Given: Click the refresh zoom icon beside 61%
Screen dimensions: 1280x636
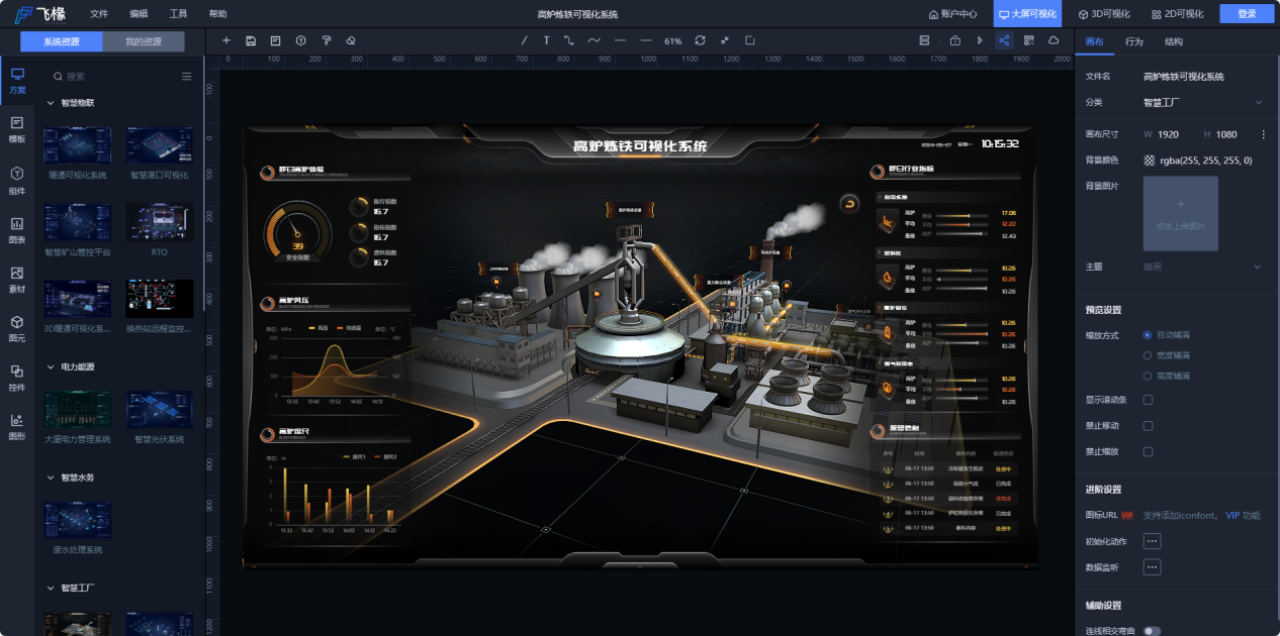Looking at the screenshot, I should [700, 41].
